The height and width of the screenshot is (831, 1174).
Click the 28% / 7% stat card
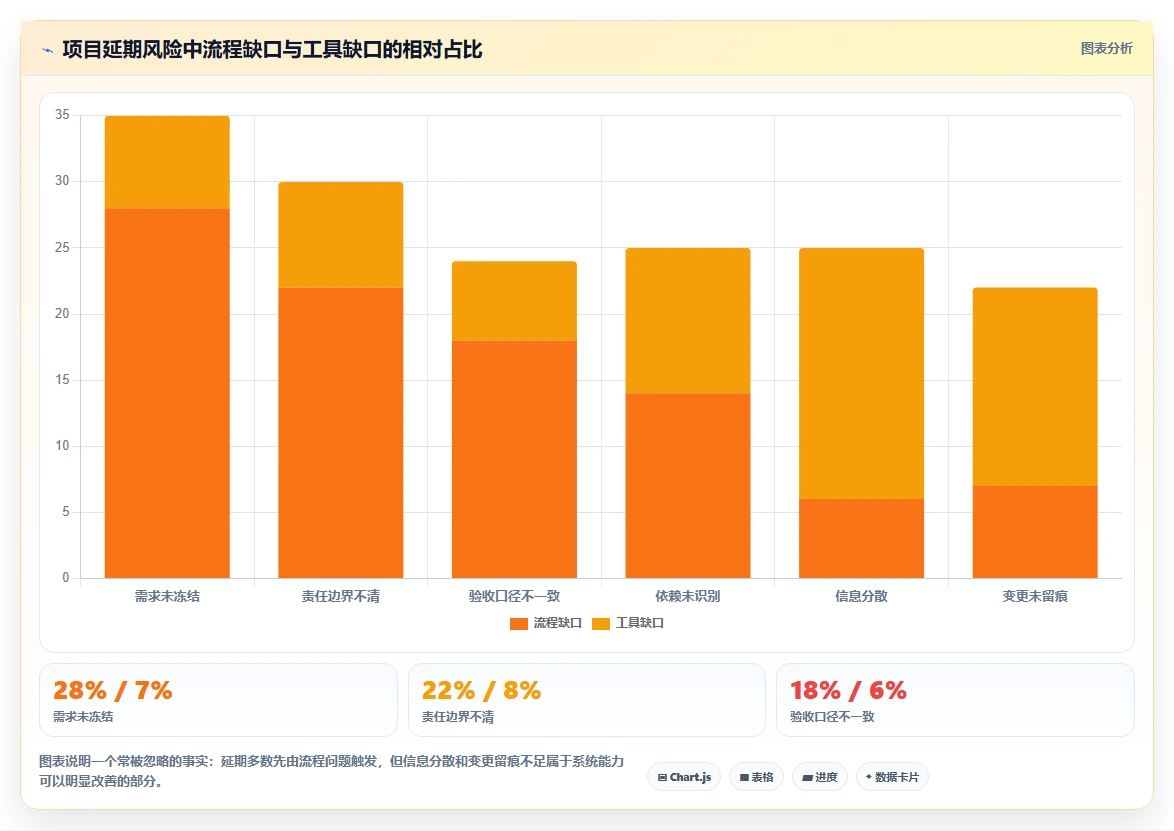[218, 700]
